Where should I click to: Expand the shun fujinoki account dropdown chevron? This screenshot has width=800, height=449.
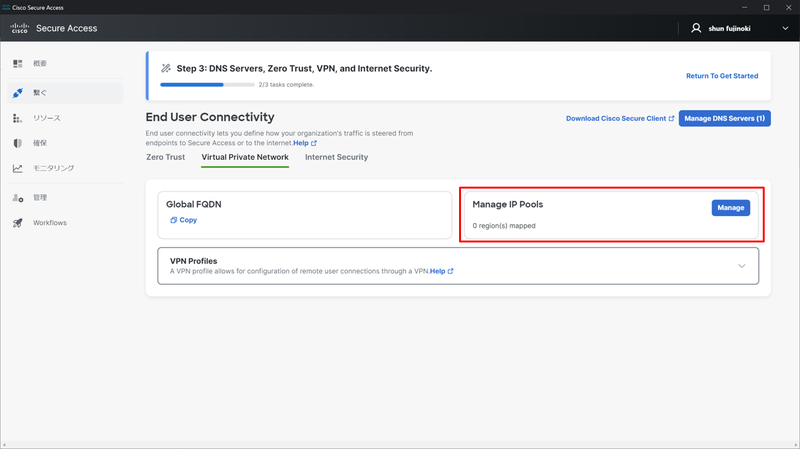pos(785,29)
